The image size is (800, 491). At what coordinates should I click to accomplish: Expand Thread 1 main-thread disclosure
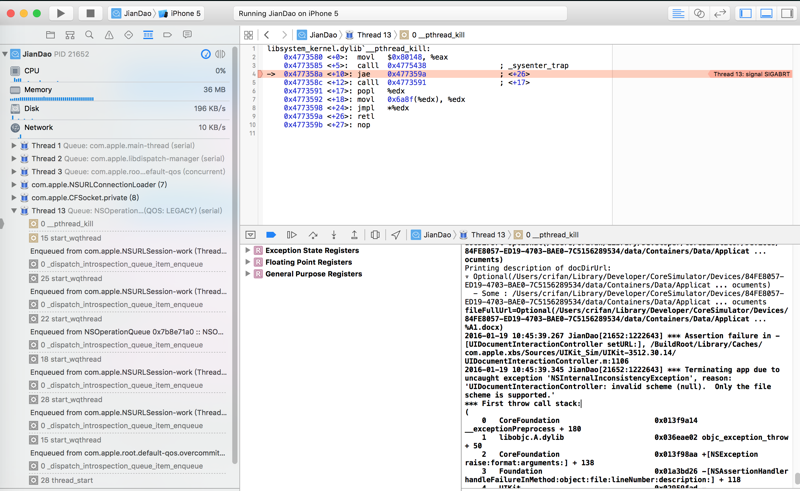coord(14,146)
